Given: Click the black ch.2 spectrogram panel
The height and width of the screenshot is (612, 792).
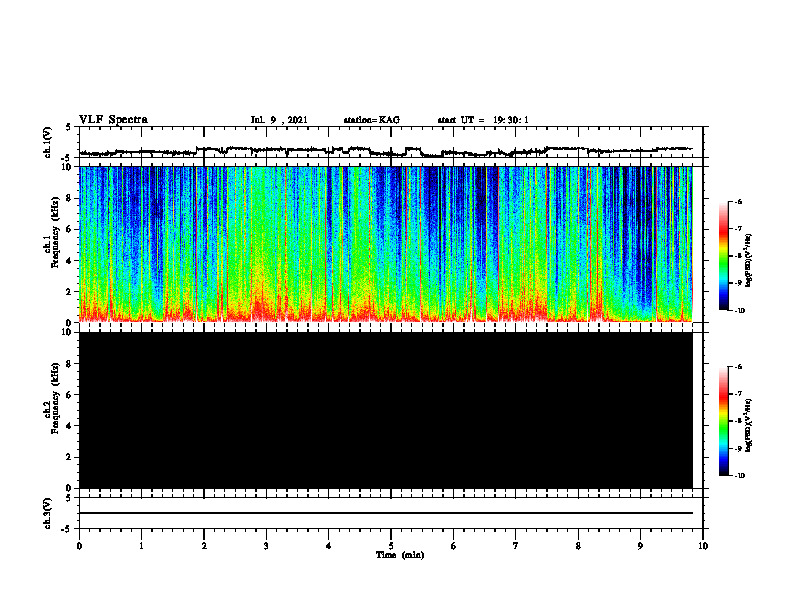Looking at the screenshot, I should coord(386,410).
